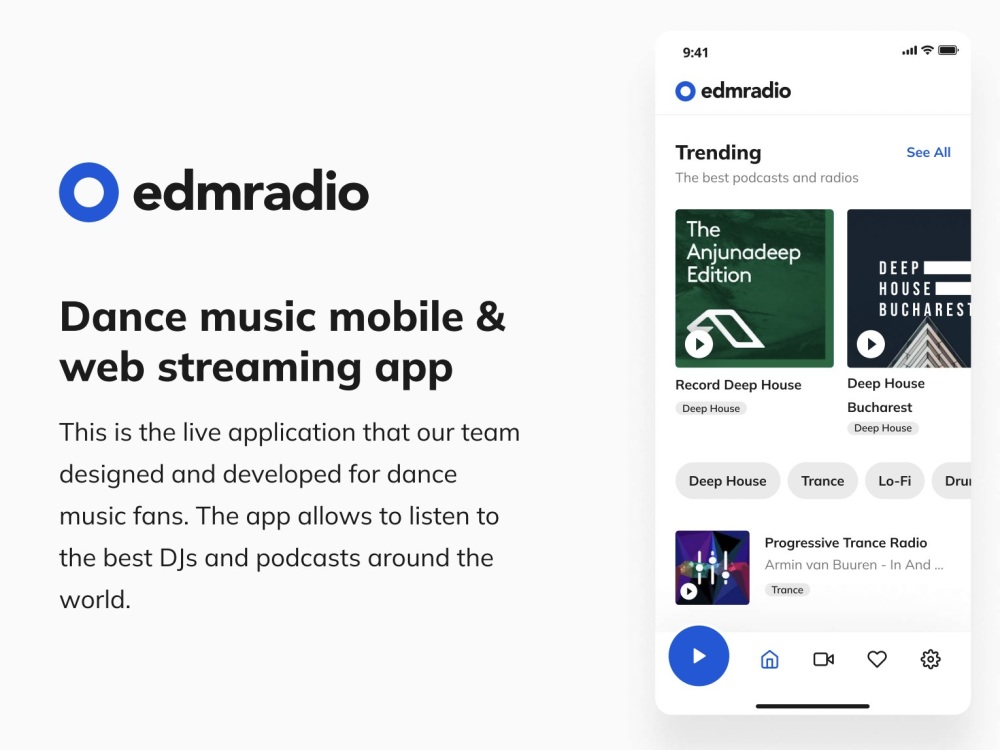Tap the large blue play button

click(698, 656)
